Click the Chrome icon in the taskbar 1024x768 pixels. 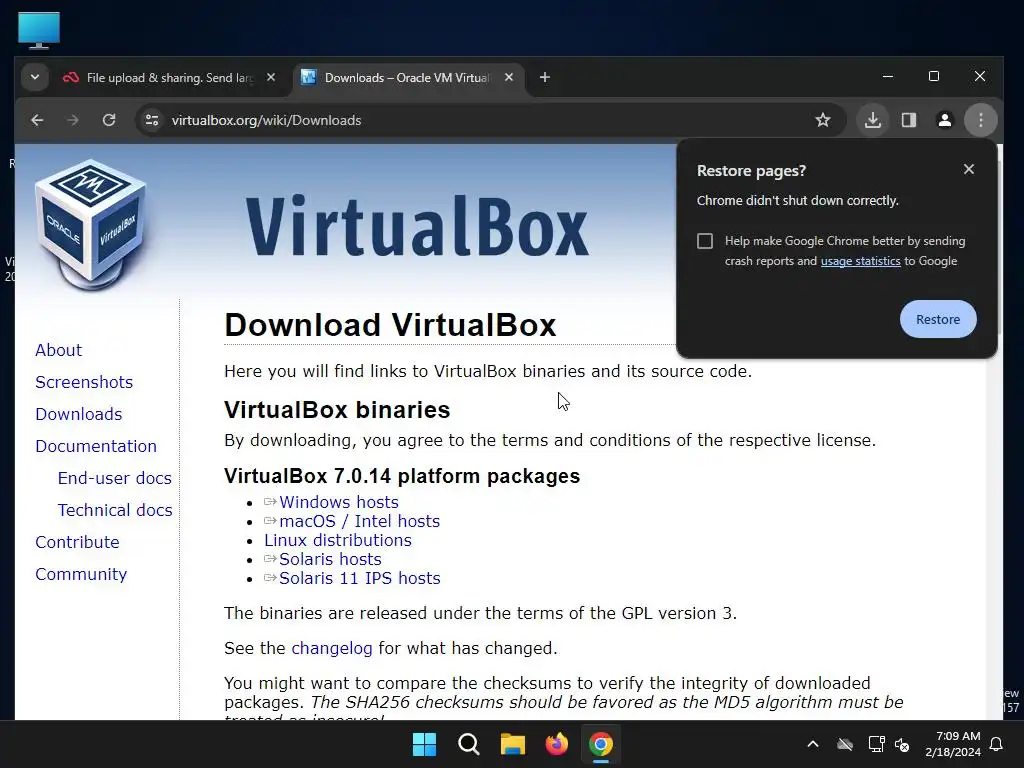tap(601, 744)
